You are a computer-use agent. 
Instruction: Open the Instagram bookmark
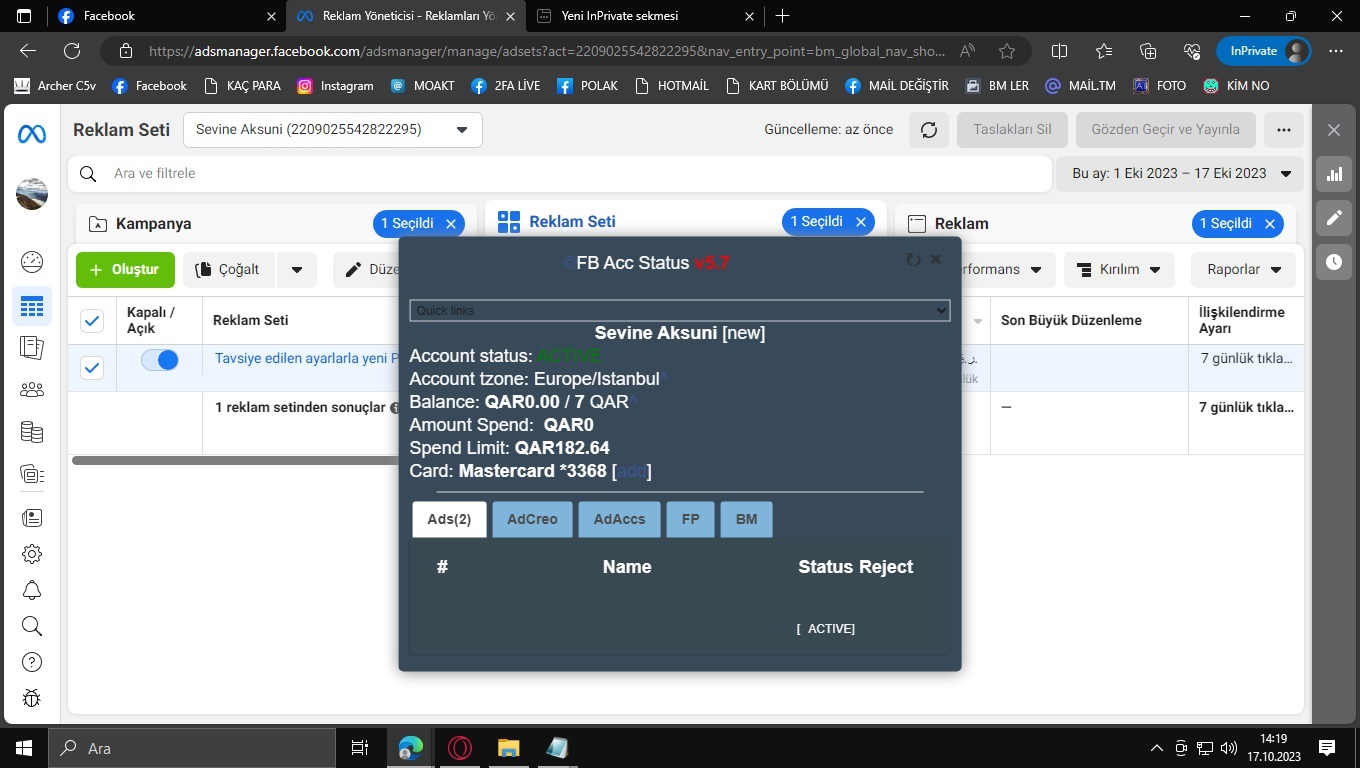point(335,86)
